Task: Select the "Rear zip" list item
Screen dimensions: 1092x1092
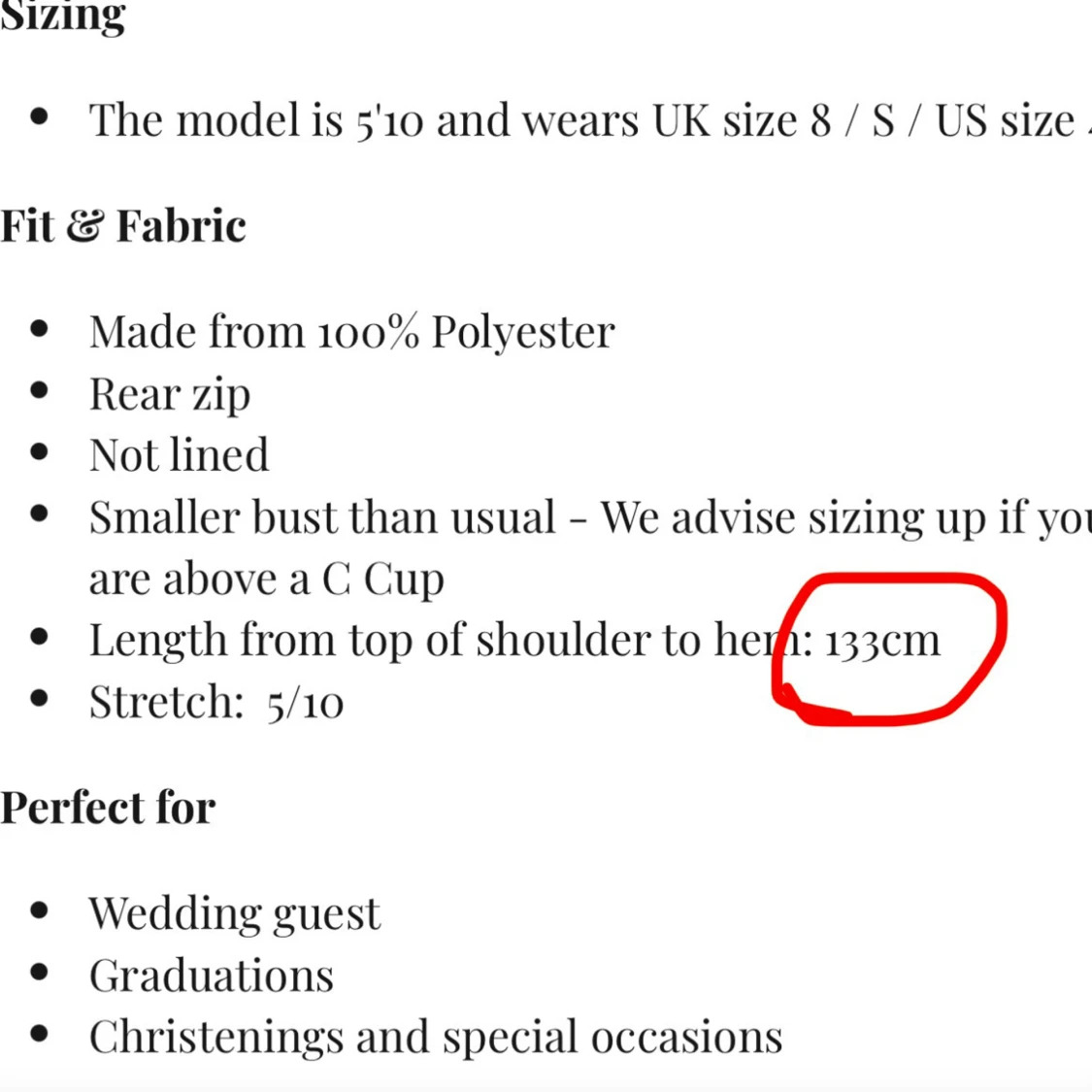Action: tap(170, 394)
